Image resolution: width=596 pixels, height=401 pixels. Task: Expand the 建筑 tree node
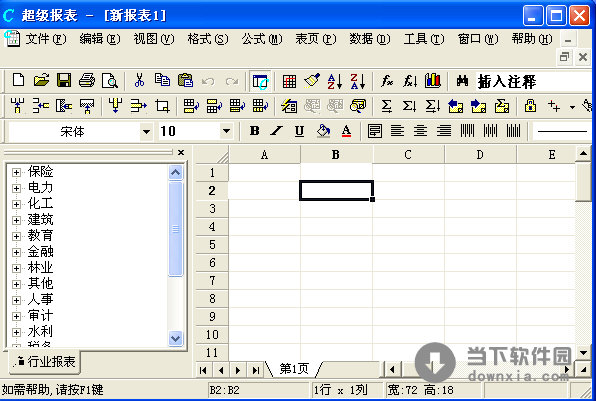(x=16, y=220)
